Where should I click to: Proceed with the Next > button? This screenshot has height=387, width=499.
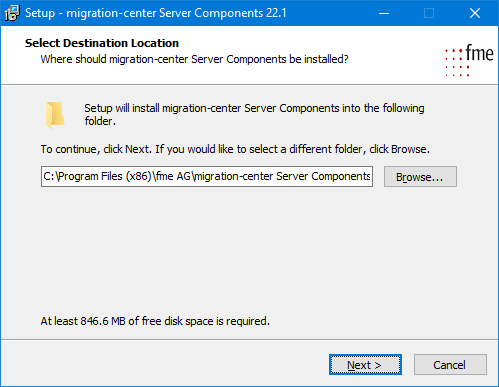click(x=365, y=365)
